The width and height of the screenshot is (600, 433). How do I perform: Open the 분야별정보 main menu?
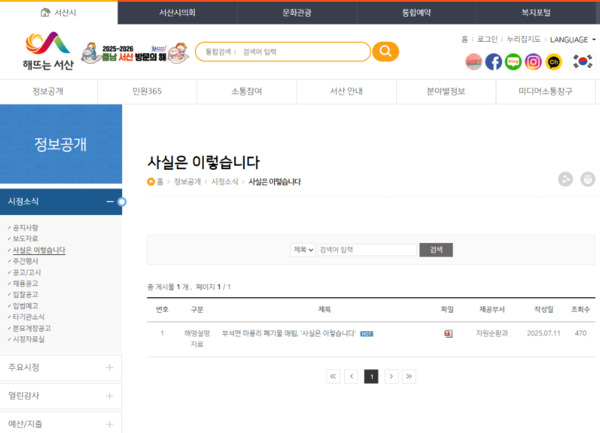coord(446,91)
